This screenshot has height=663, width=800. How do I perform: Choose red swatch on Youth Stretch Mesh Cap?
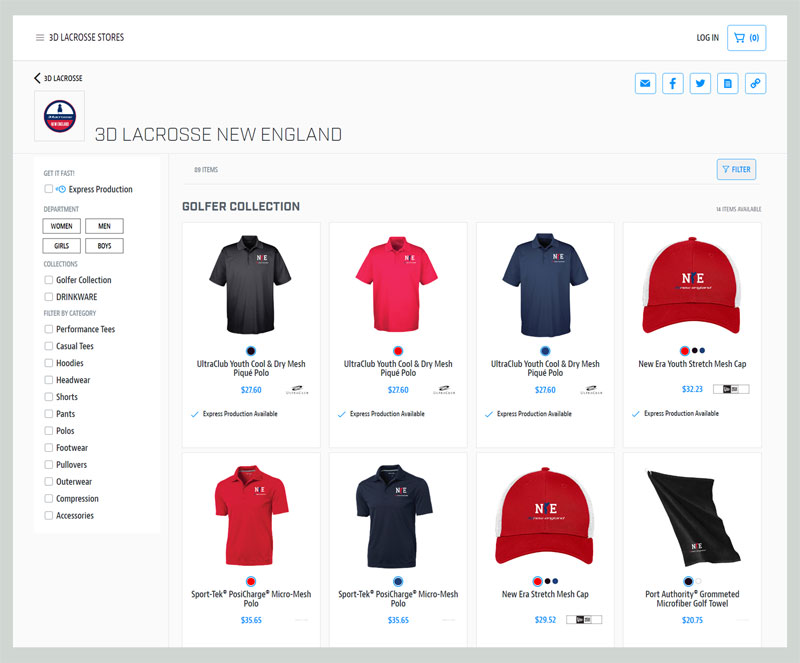click(684, 351)
